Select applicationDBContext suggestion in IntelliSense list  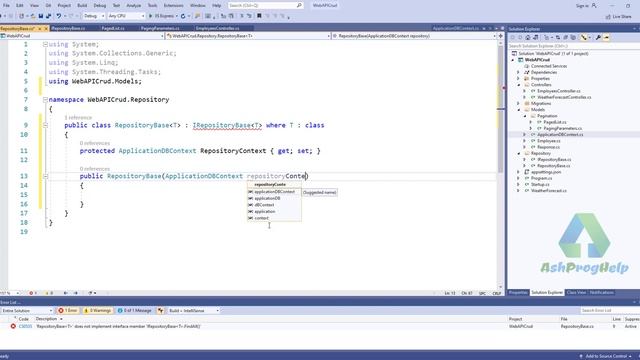click(x=274, y=192)
